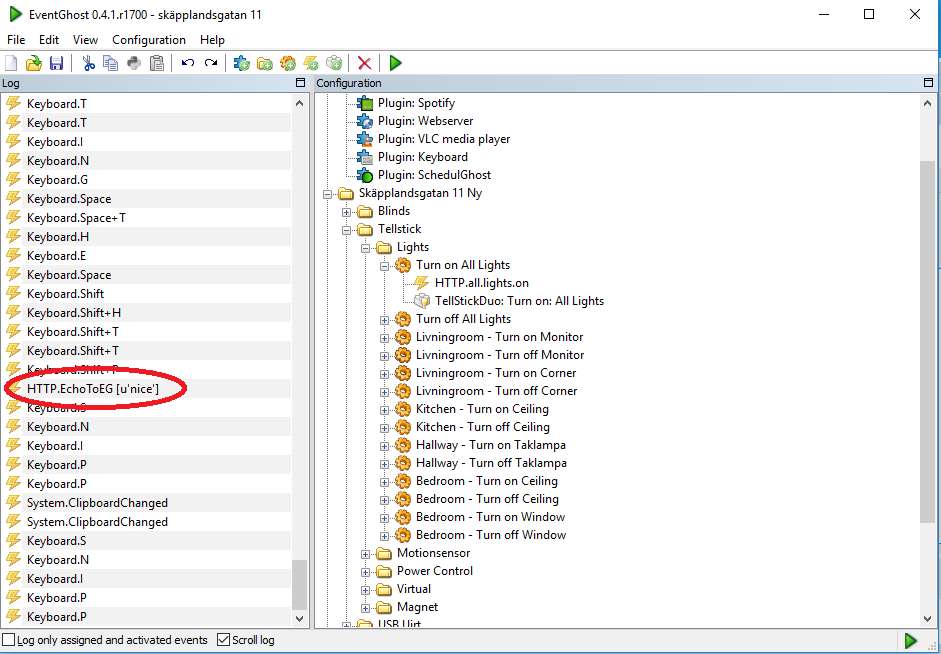Click the Save floppy disk toolbar icon
Screen dimensions: 941x654
[x=56, y=63]
